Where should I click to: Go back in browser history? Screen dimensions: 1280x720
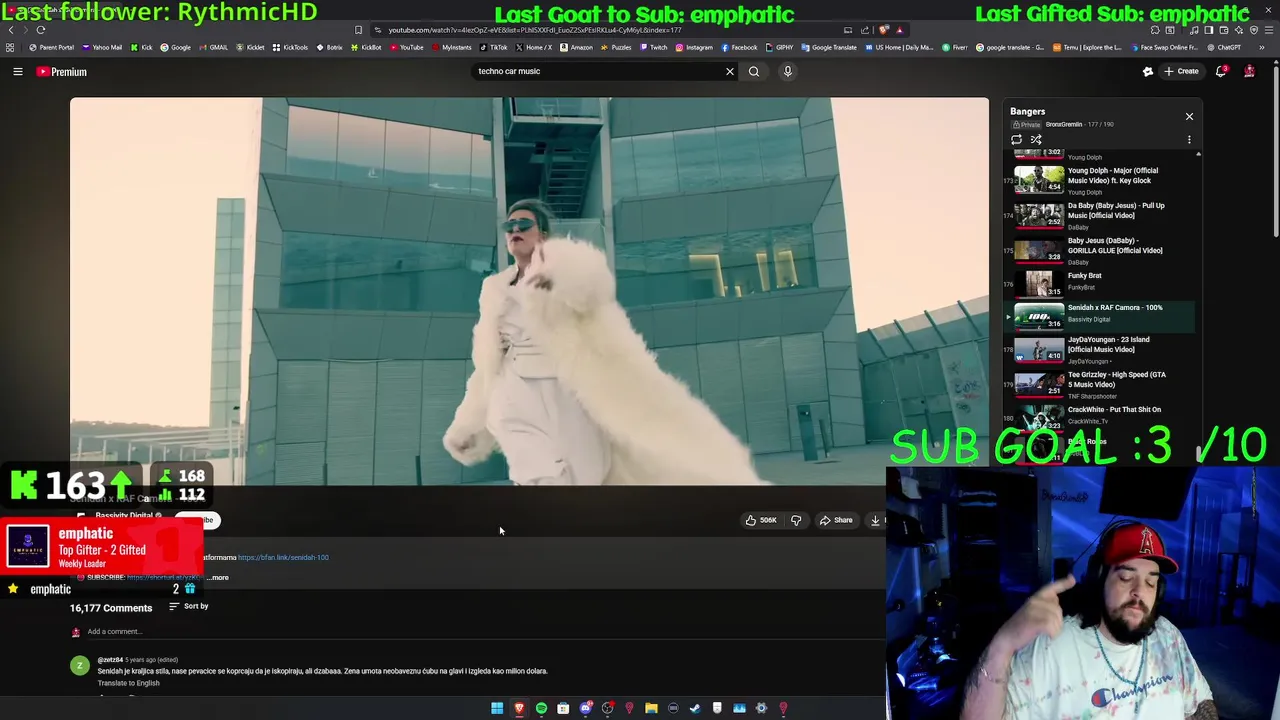point(10,30)
